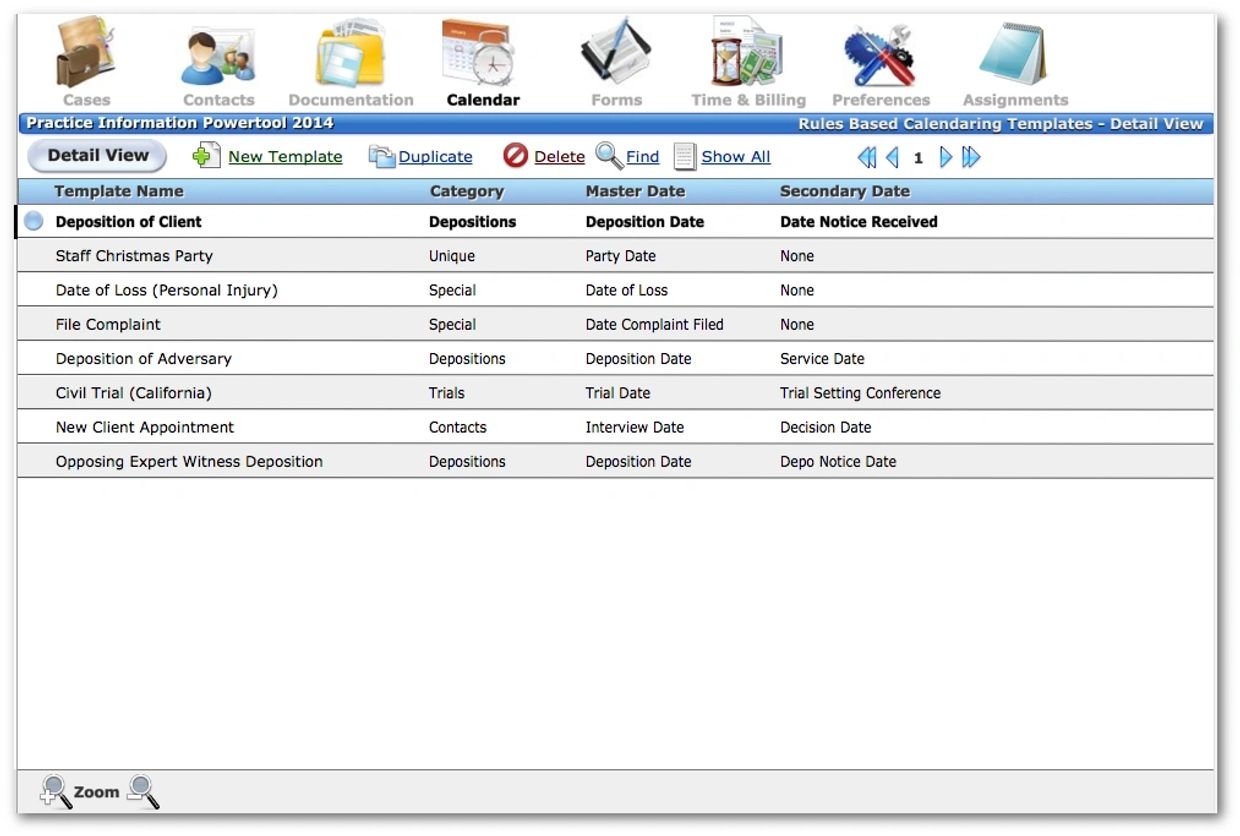Open the Cases briefcase icon
The width and height of the screenshot is (1240, 836).
pos(86,54)
